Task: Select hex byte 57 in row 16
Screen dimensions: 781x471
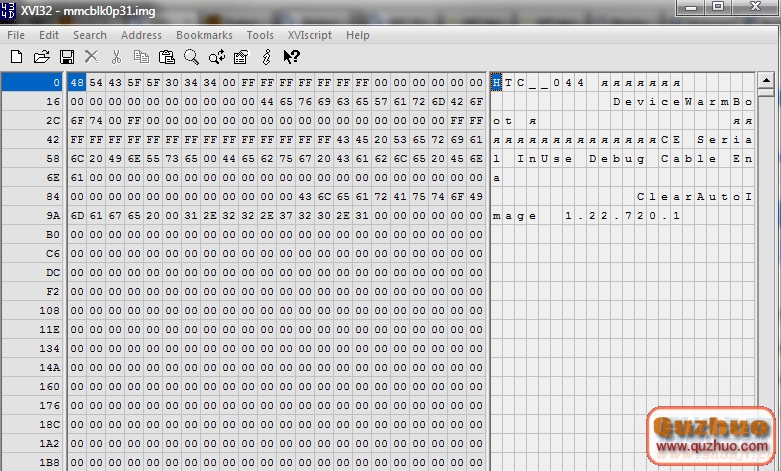Action: pos(381,102)
